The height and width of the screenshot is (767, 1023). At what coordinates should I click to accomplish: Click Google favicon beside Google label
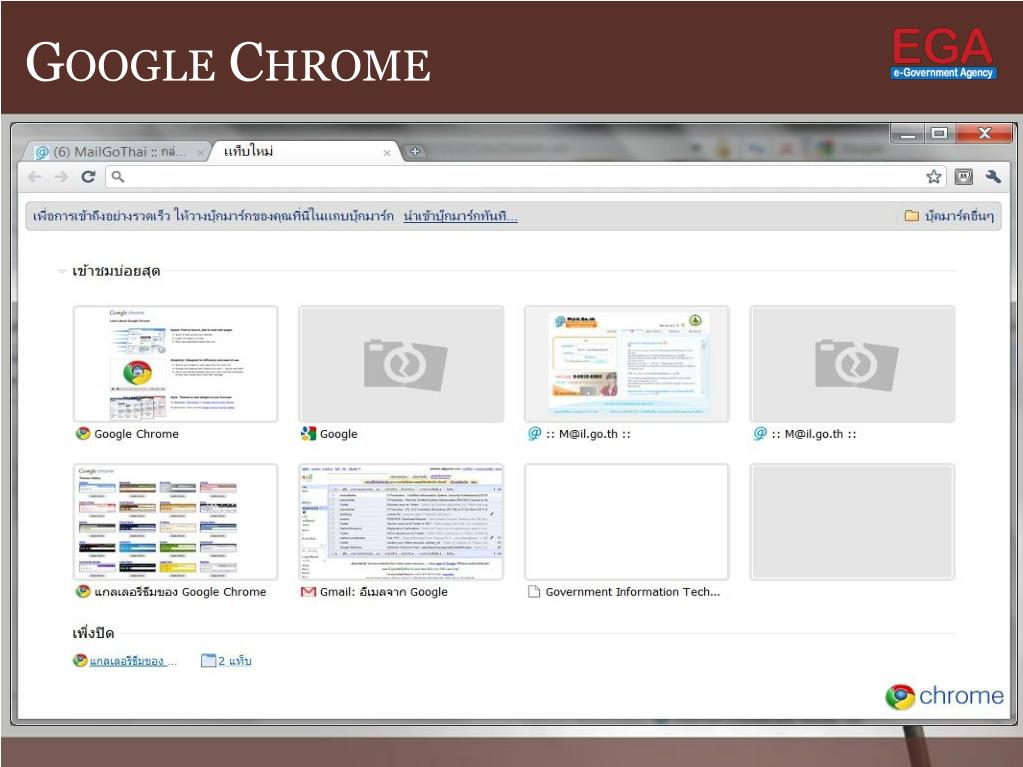coord(308,433)
